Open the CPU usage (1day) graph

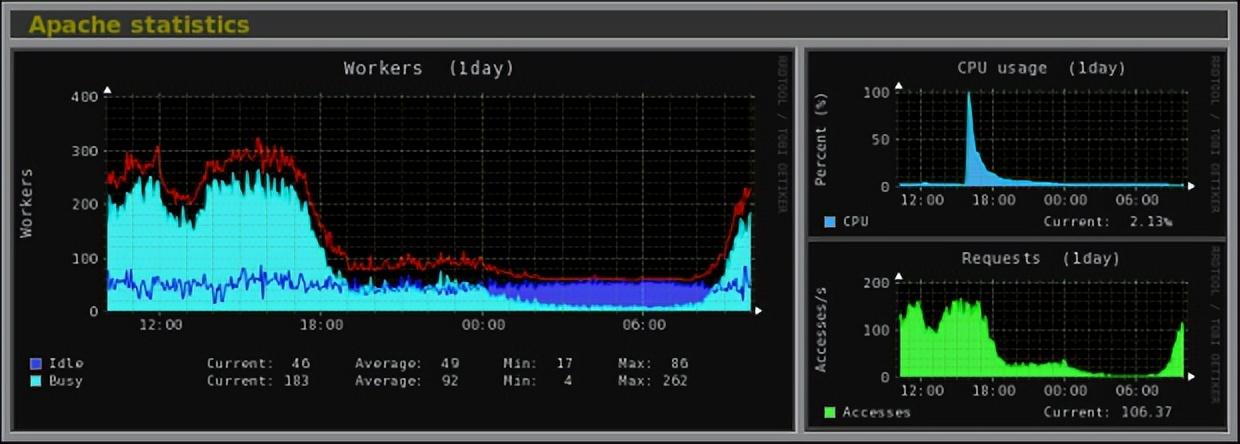1017,144
